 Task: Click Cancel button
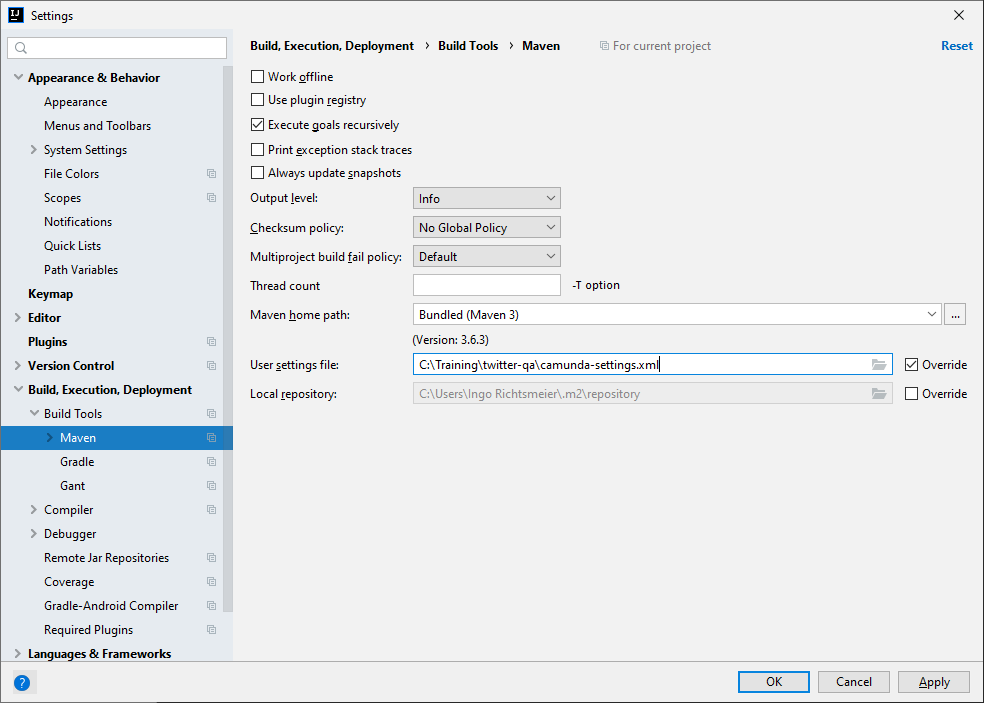853,682
